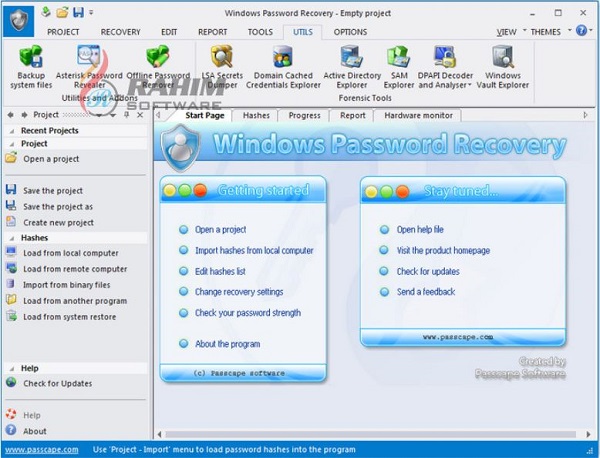This screenshot has width=600, height=458.
Task: Click Send a feedback link
Action: click(x=426, y=292)
